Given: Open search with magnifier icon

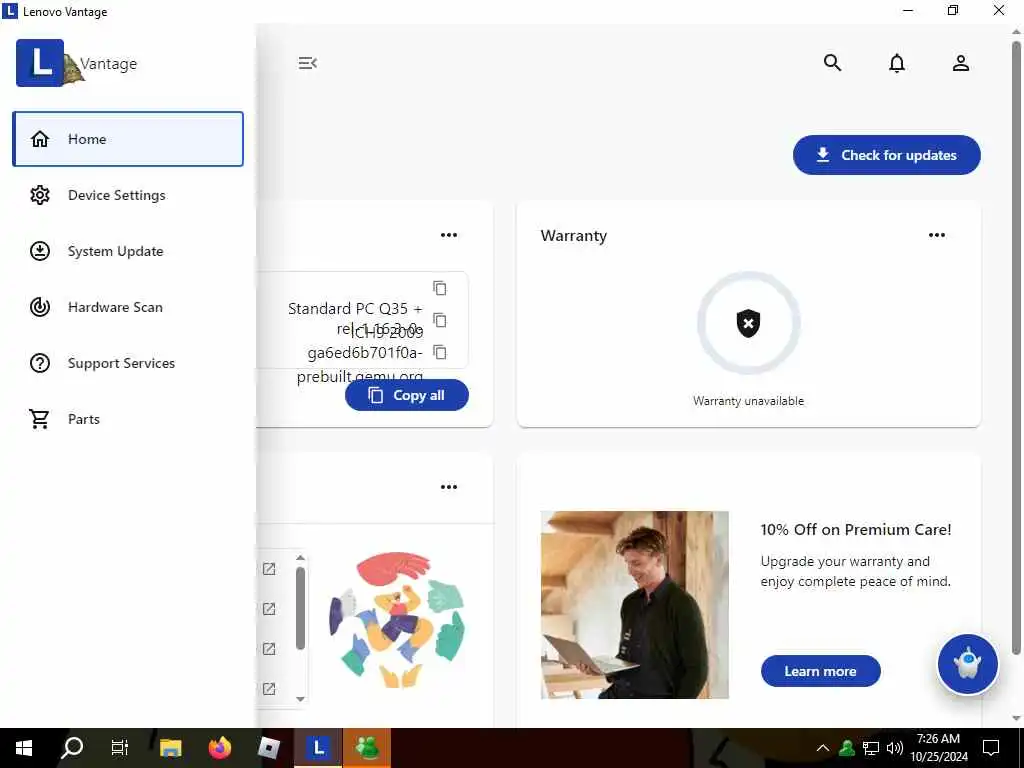Looking at the screenshot, I should click(x=832, y=63).
